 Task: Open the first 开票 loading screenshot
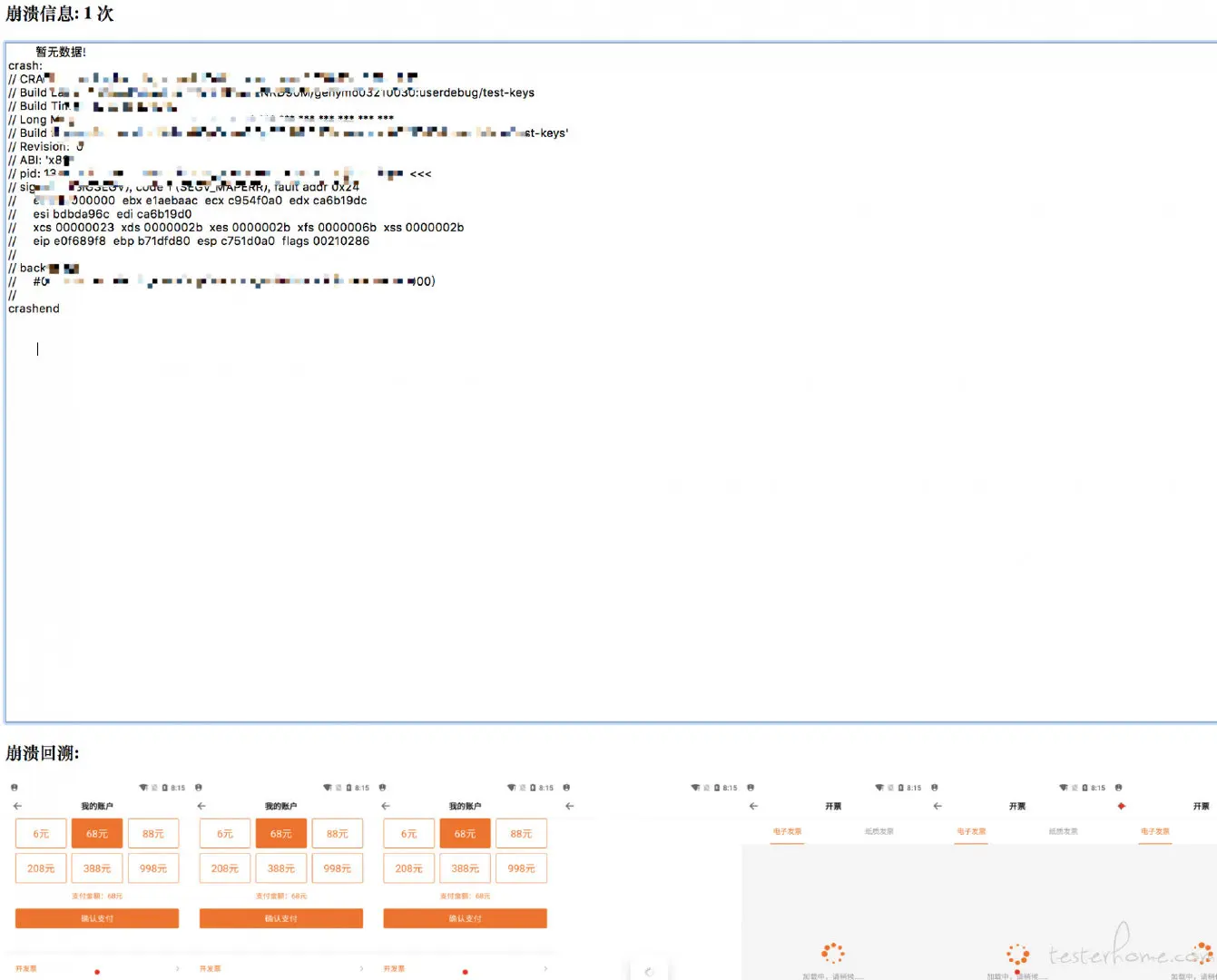(834, 880)
